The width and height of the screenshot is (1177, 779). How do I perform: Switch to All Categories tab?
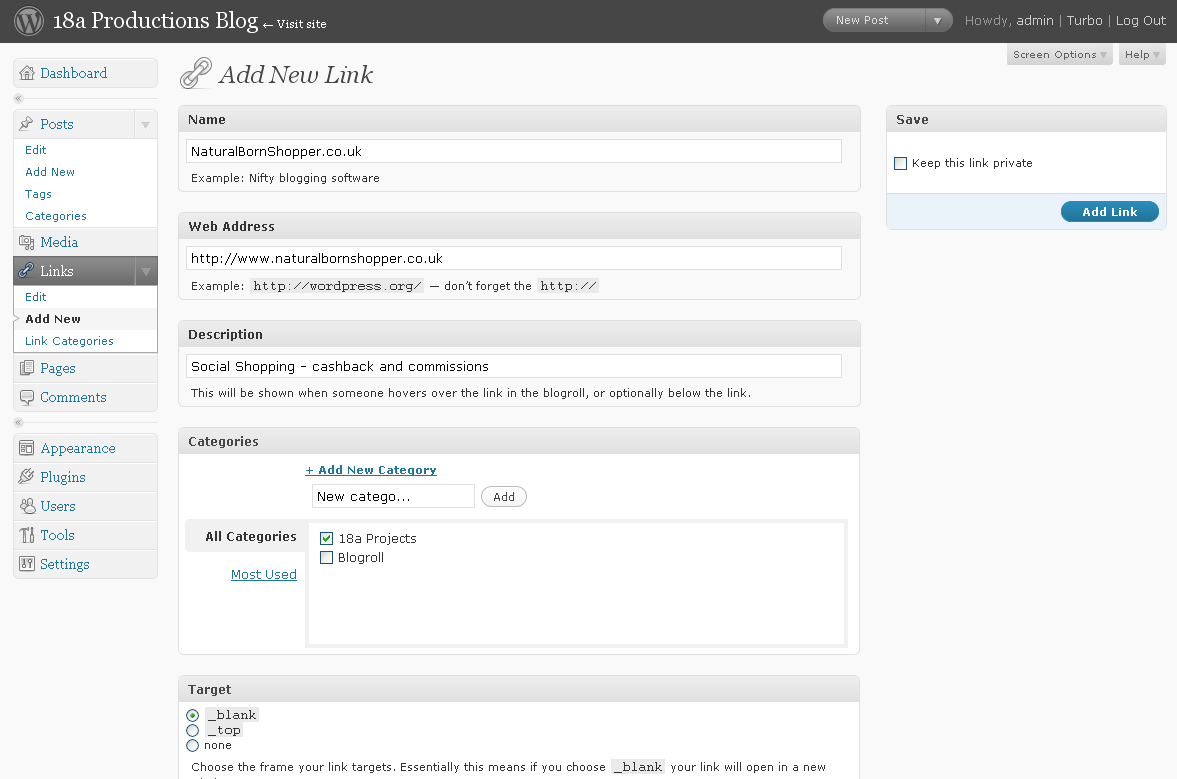click(251, 537)
